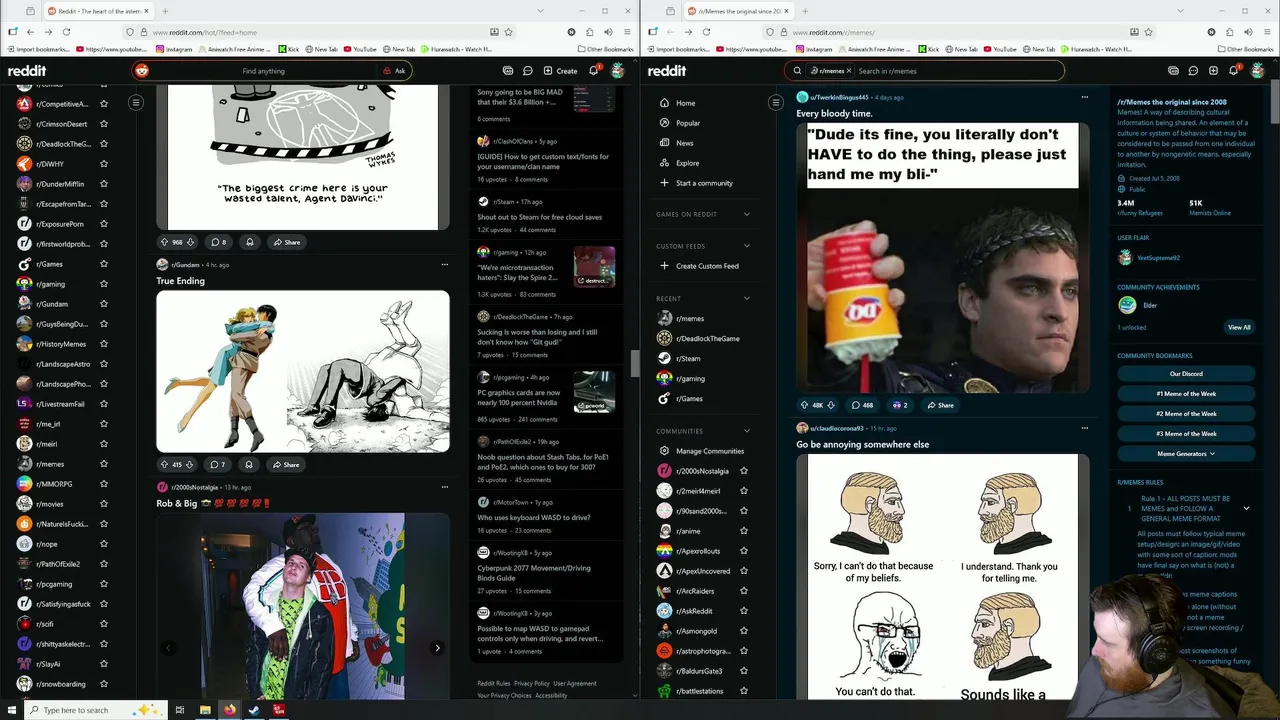Viewport: 1280px width, 720px height.
Task: Open Firefox from the Windows taskbar
Action: (x=229, y=710)
